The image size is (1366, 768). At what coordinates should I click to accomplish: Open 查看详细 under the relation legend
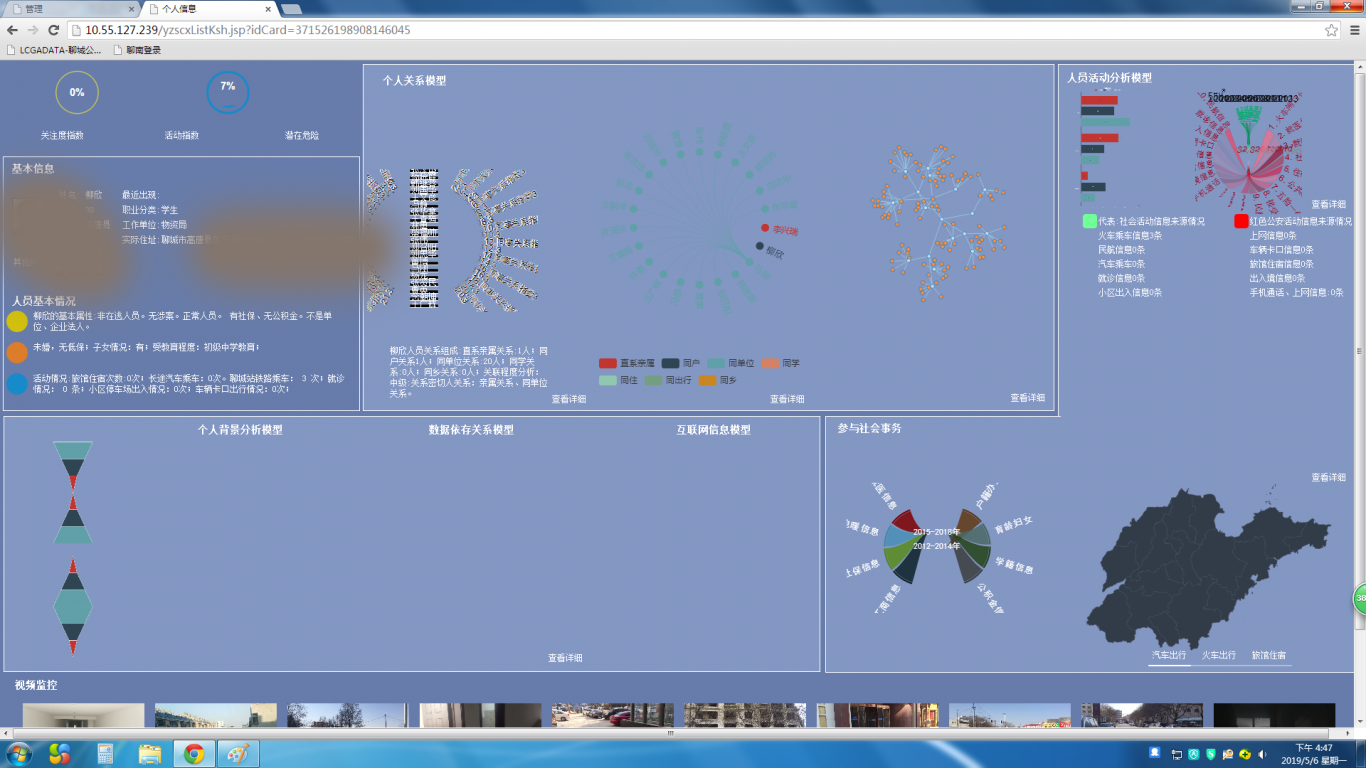tap(787, 399)
